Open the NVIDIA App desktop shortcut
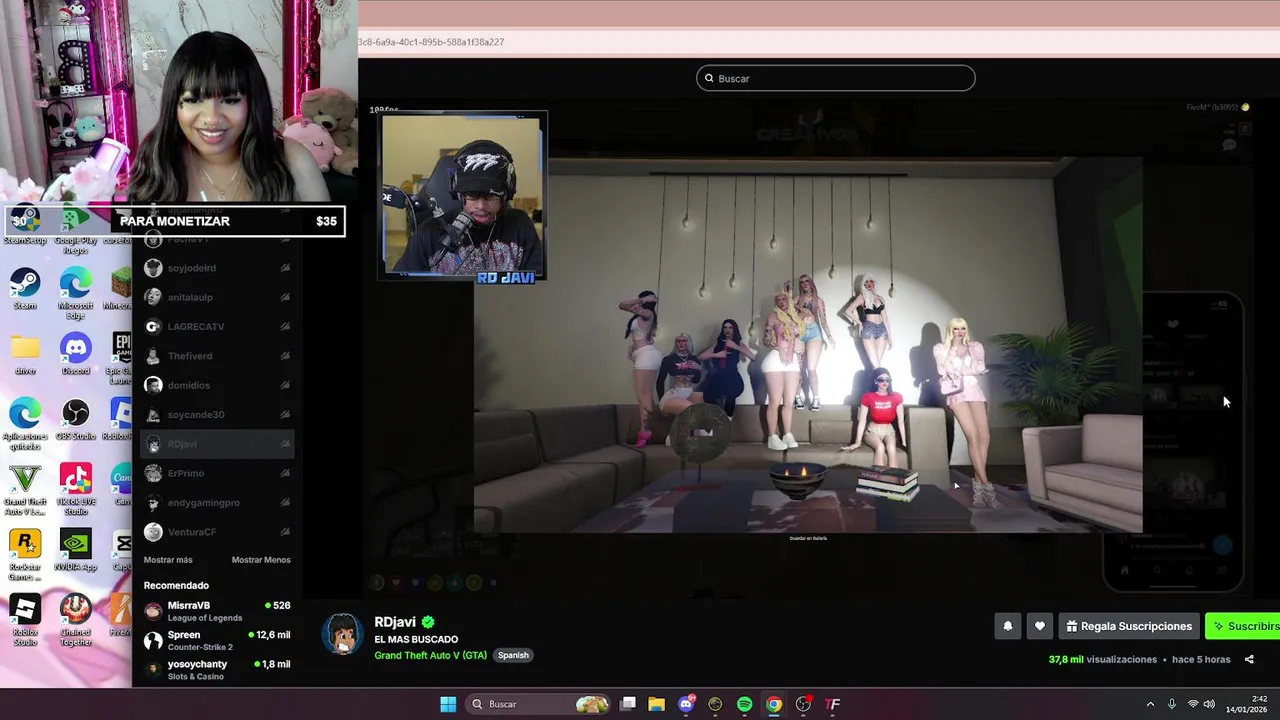Screen dimensions: 1280x720 point(75,551)
